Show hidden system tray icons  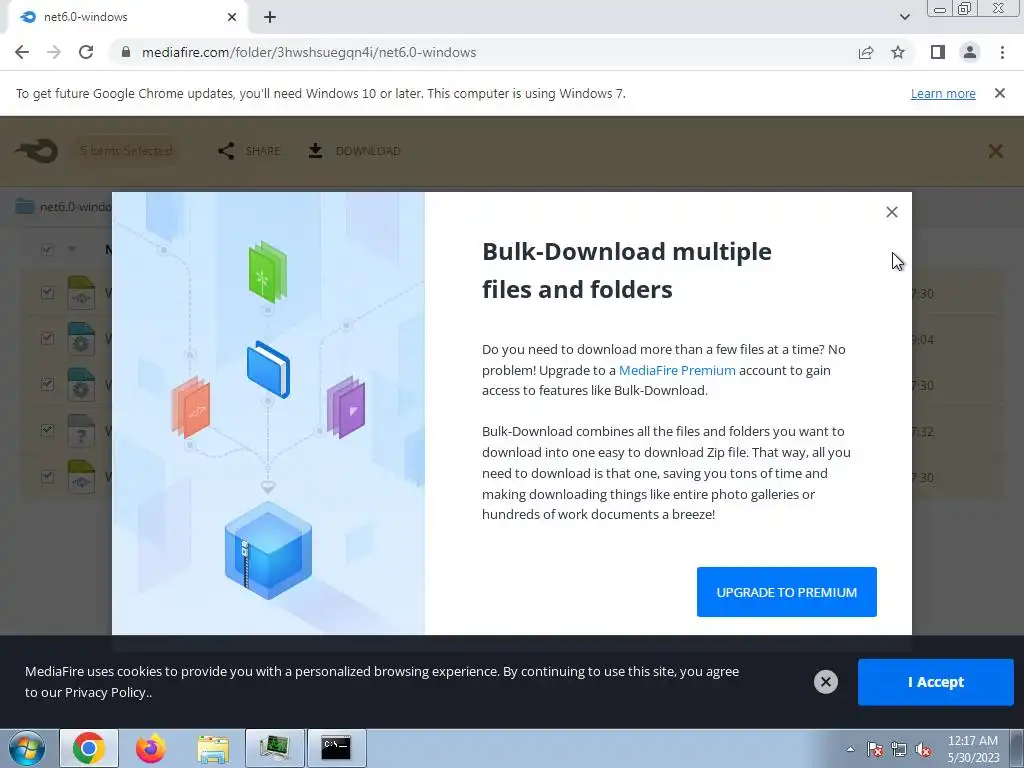pyautogui.click(x=850, y=749)
